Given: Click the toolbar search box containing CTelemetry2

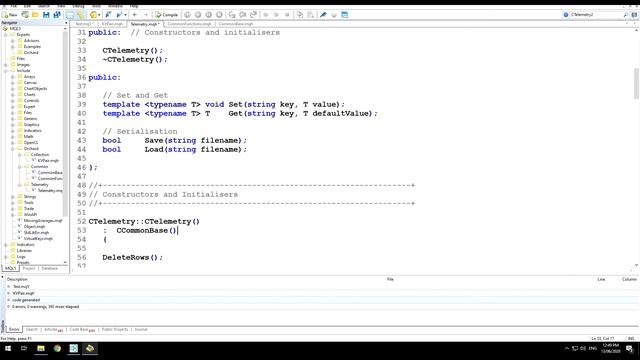Looking at the screenshot, I should [x=596, y=15].
